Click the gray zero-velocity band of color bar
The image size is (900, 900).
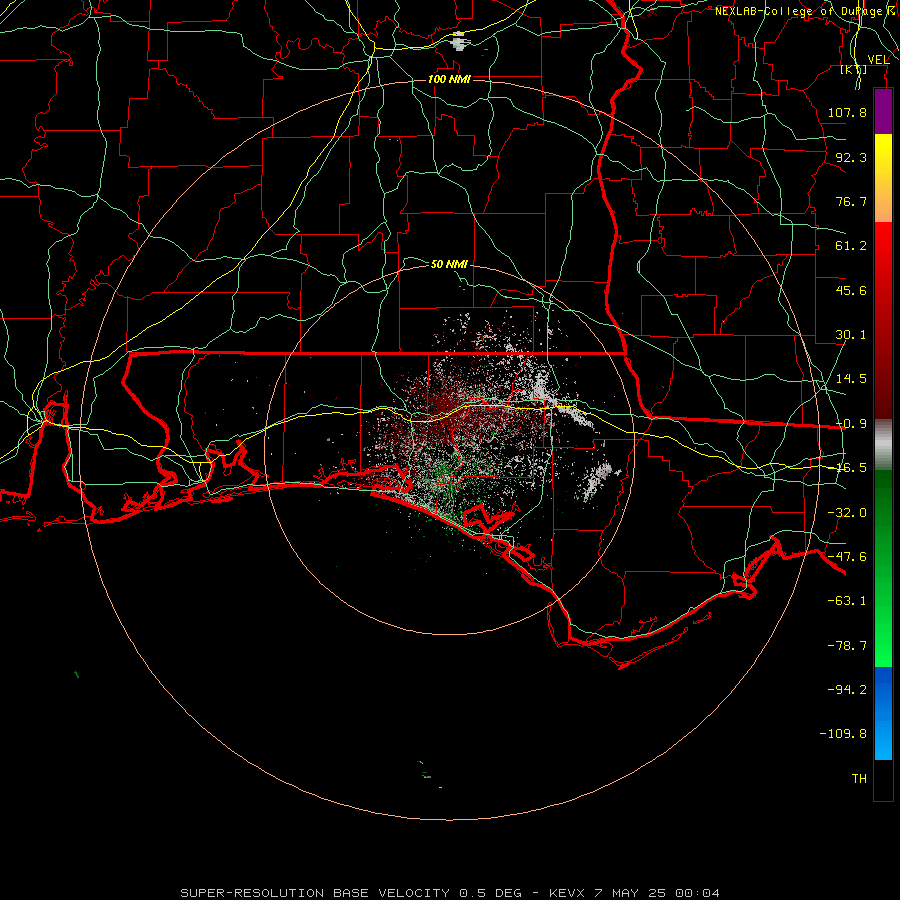883,445
